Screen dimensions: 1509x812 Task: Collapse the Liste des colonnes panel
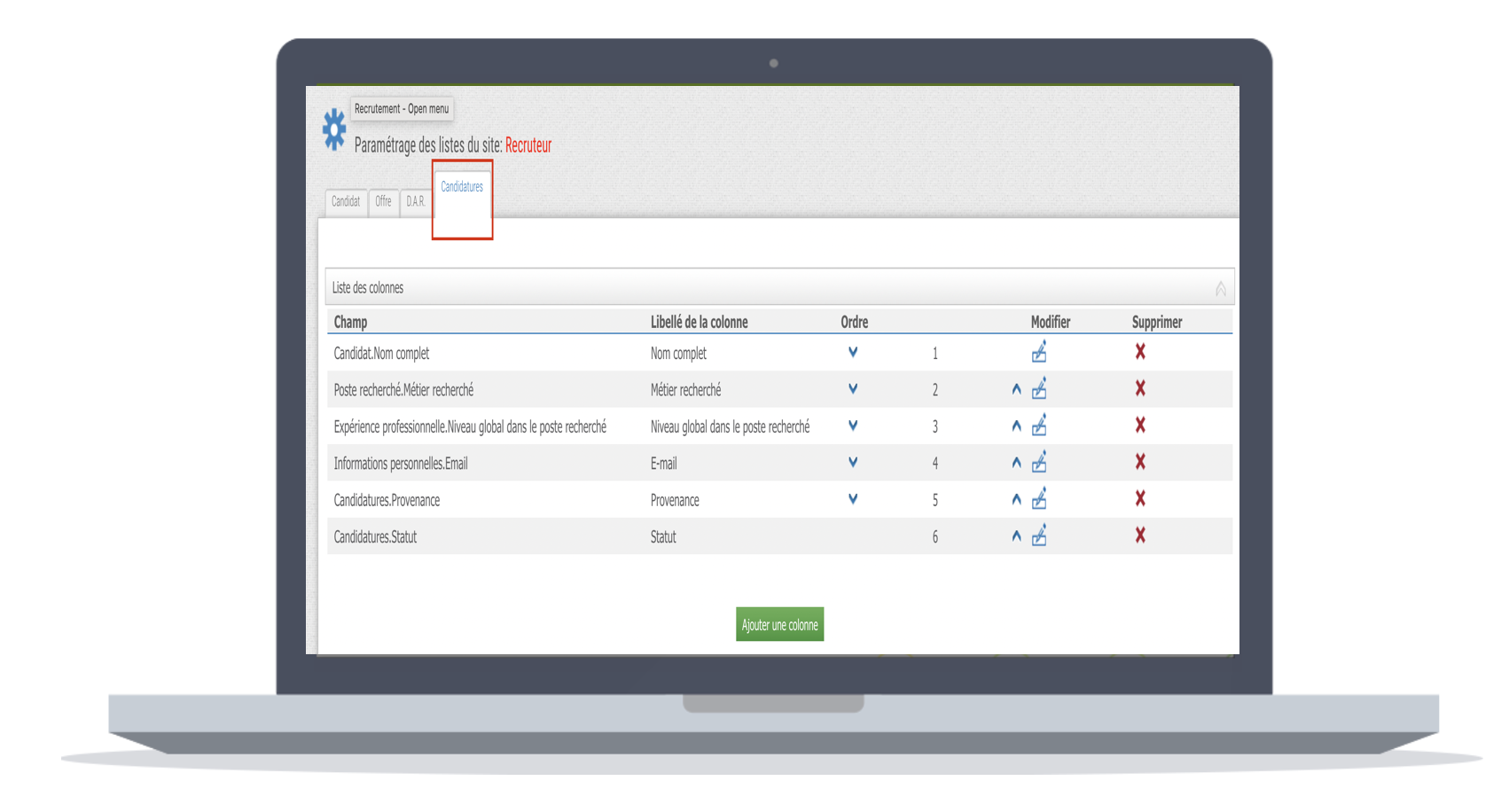pos(1220,288)
